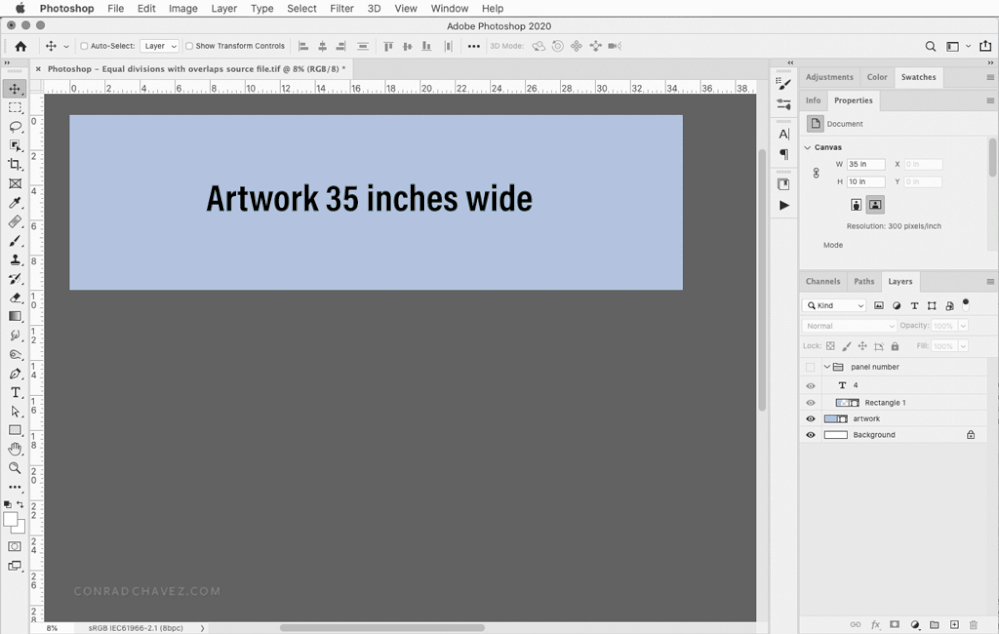
Task: Open the Auto-Select Layer dropdown
Action: [159, 46]
